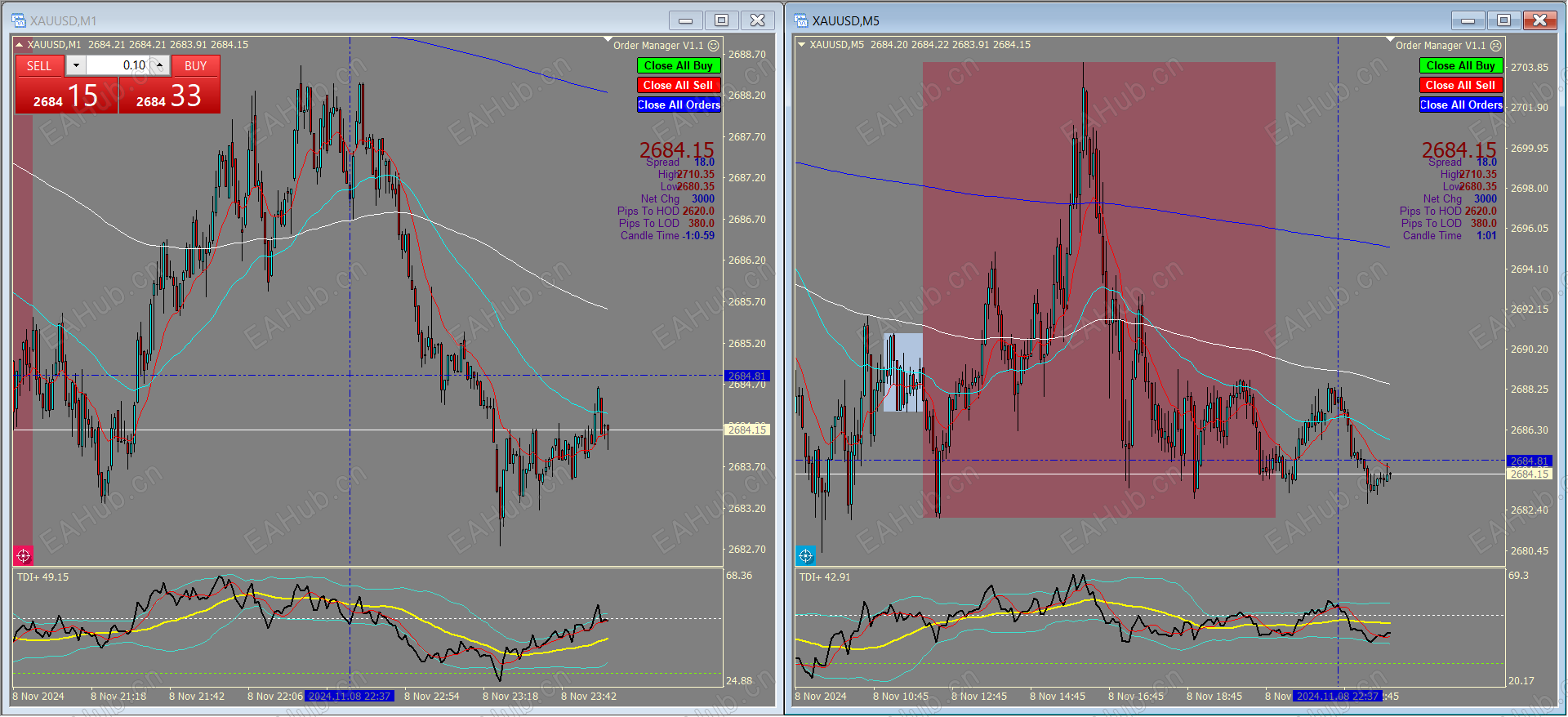Open the lot volume dropdown arrow

click(76, 65)
